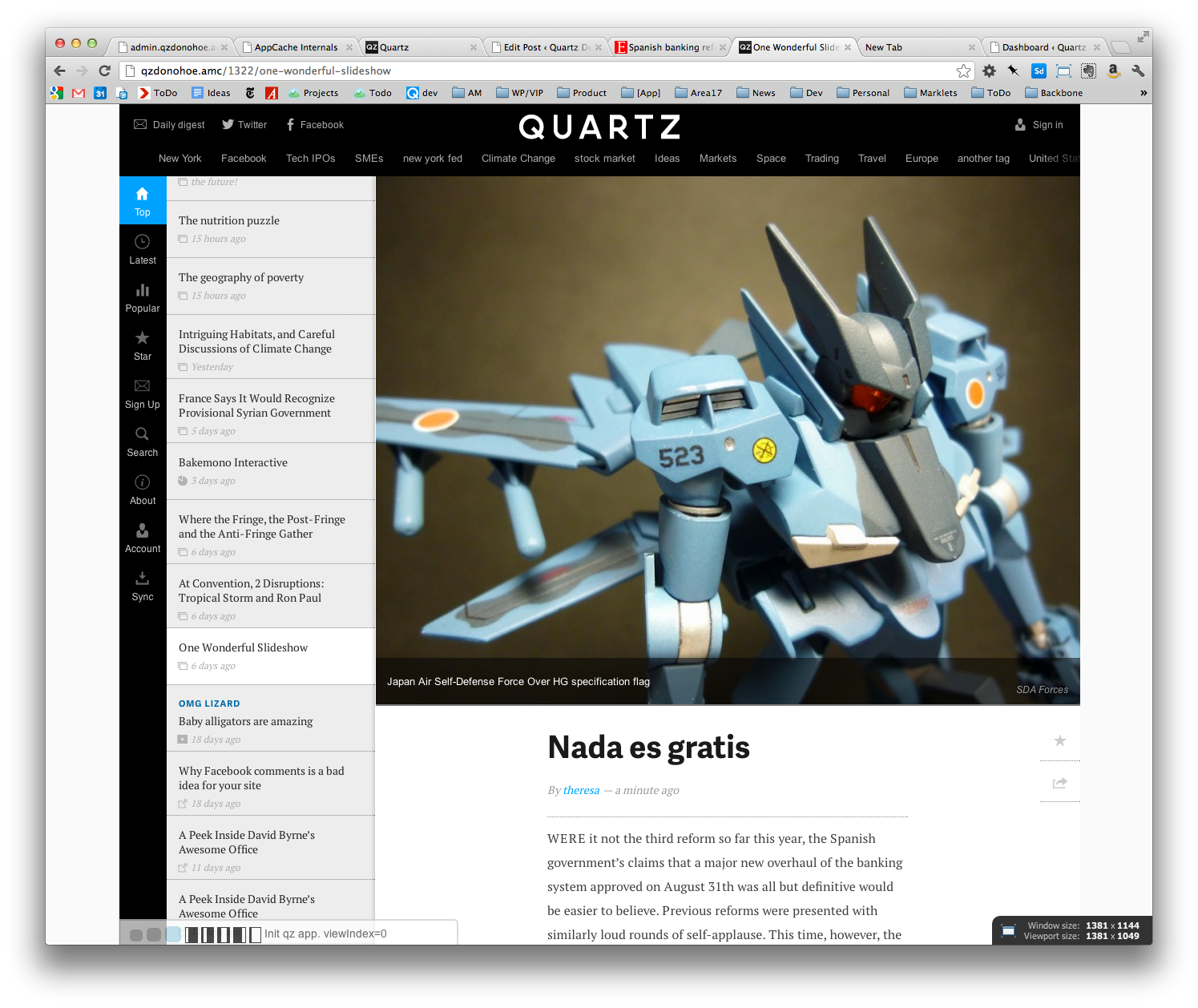The height and width of the screenshot is (1008, 1198).
Task: Open the Product bookmarks folder
Action: coord(582,93)
